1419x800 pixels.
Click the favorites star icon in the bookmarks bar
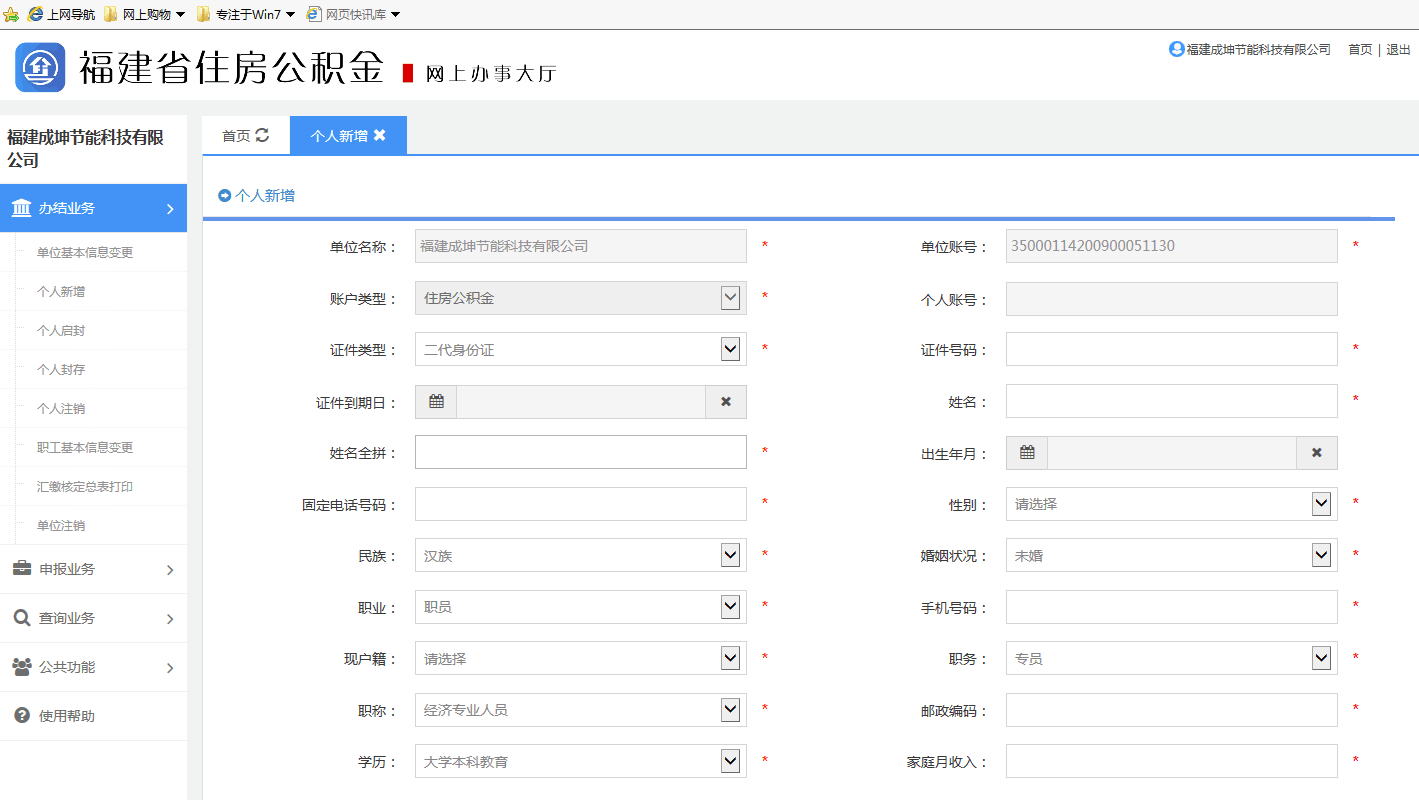click(11, 14)
